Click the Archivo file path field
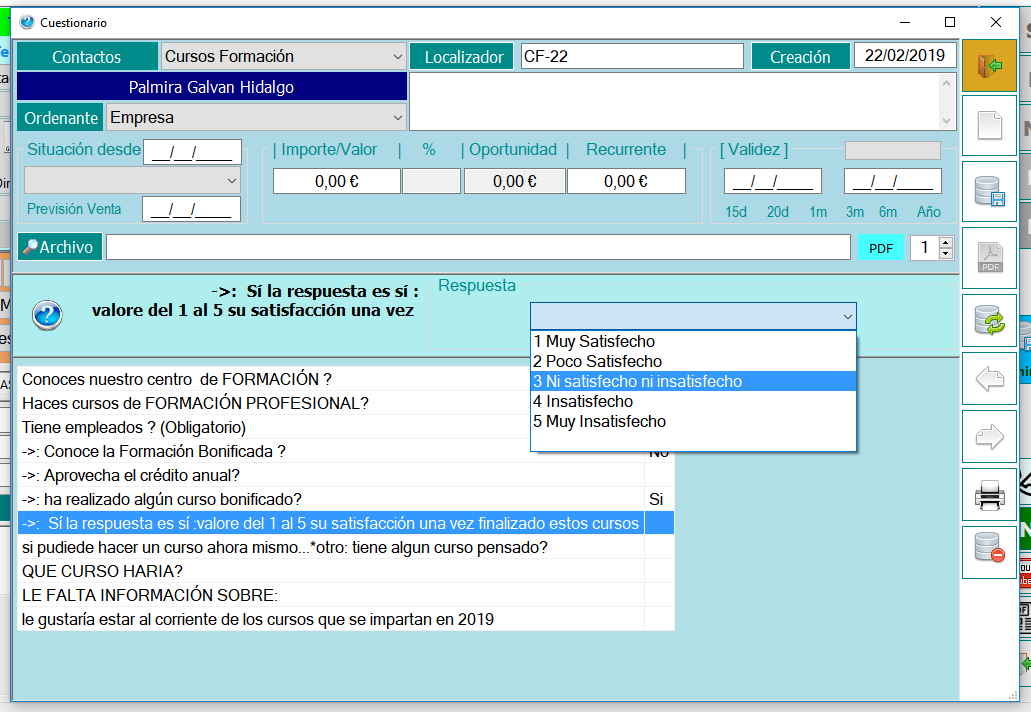Viewport: 1031px width, 712px height. [478, 247]
